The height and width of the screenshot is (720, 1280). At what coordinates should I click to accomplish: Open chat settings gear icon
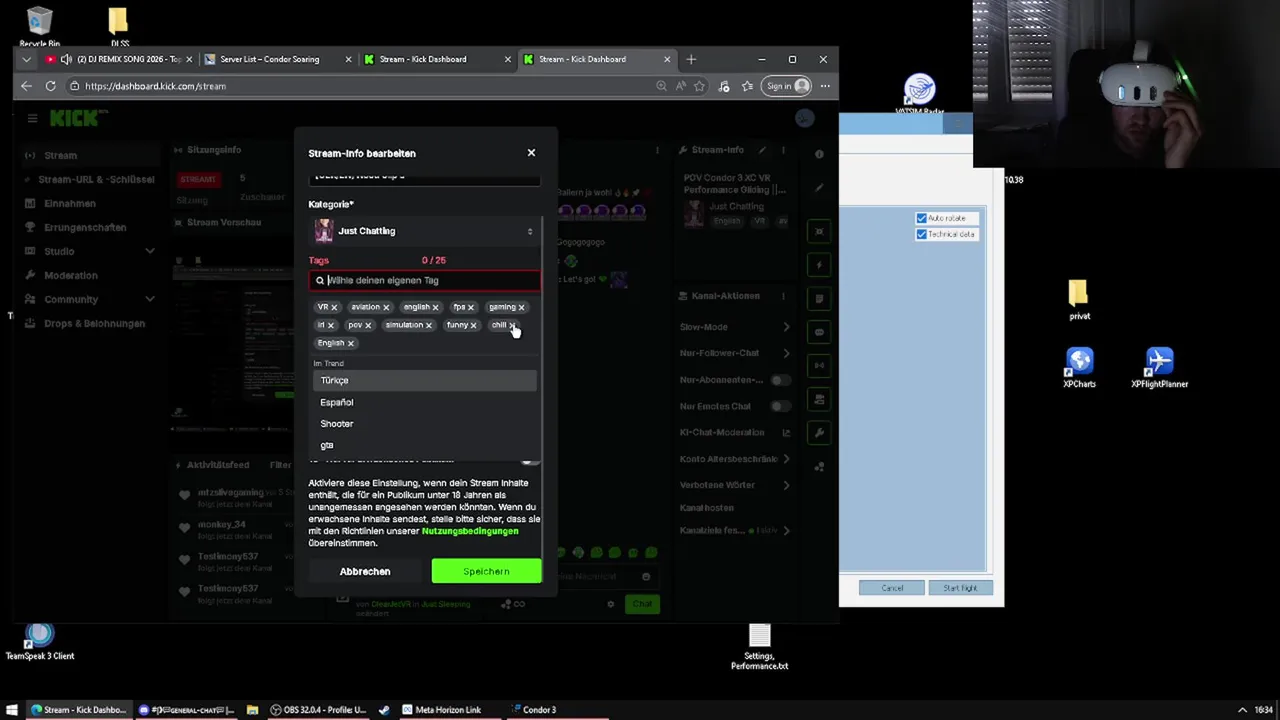[x=611, y=604]
